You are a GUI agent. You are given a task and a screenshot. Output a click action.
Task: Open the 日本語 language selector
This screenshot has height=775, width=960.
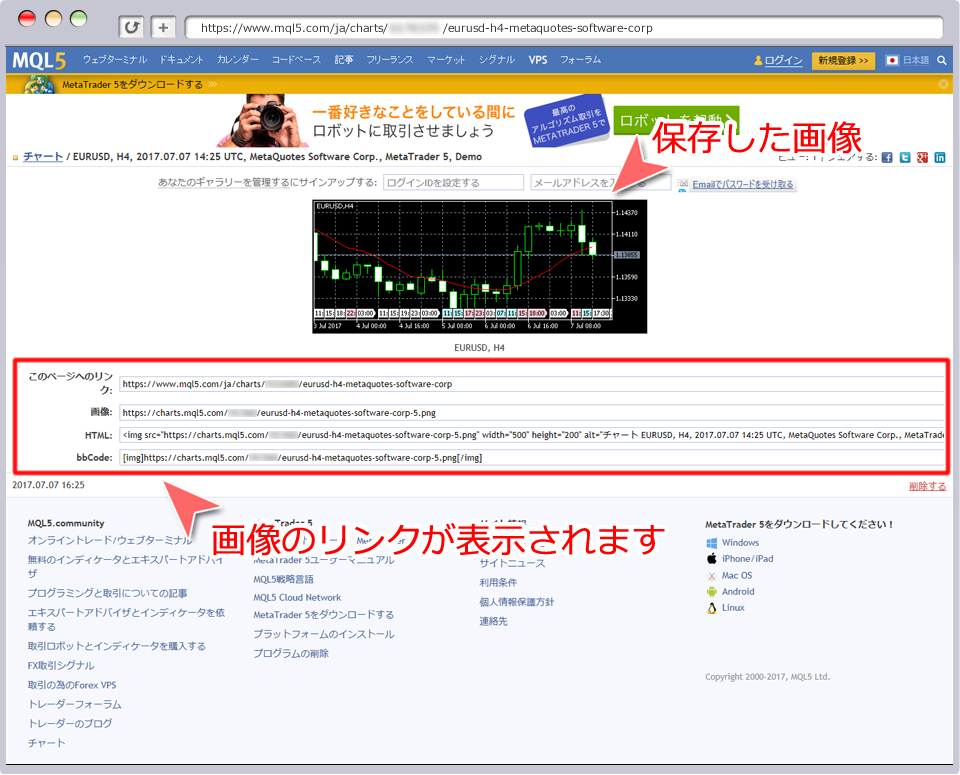908,60
